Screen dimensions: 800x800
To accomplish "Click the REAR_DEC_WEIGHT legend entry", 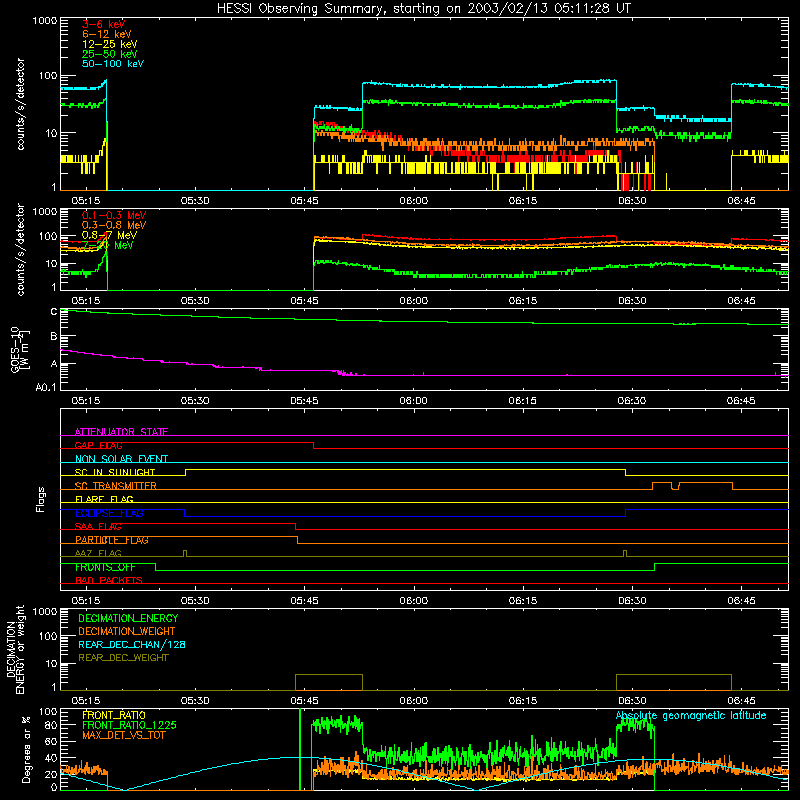I will pyautogui.click(x=123, y=658).
